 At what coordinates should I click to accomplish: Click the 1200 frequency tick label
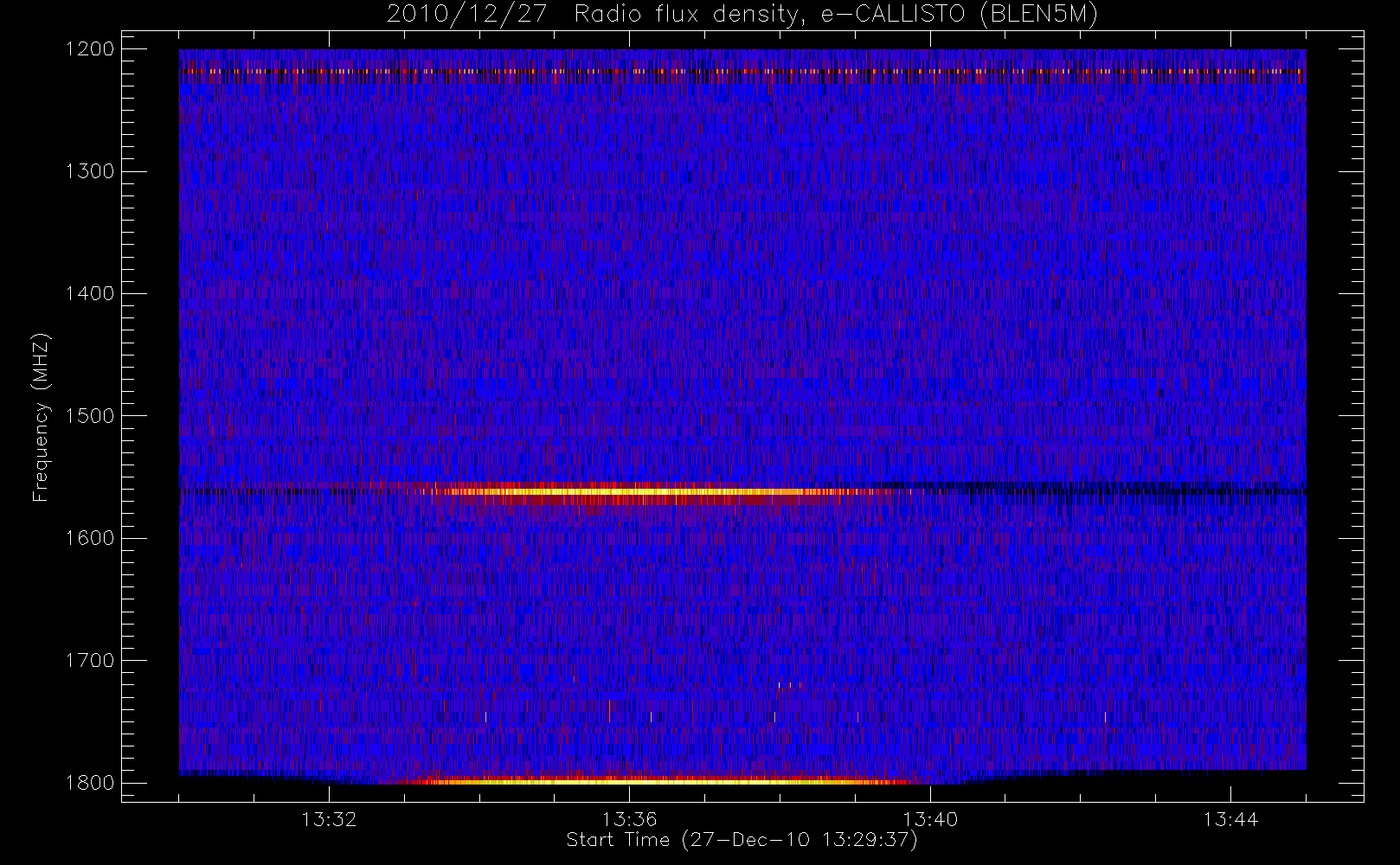tap(90, 49)
